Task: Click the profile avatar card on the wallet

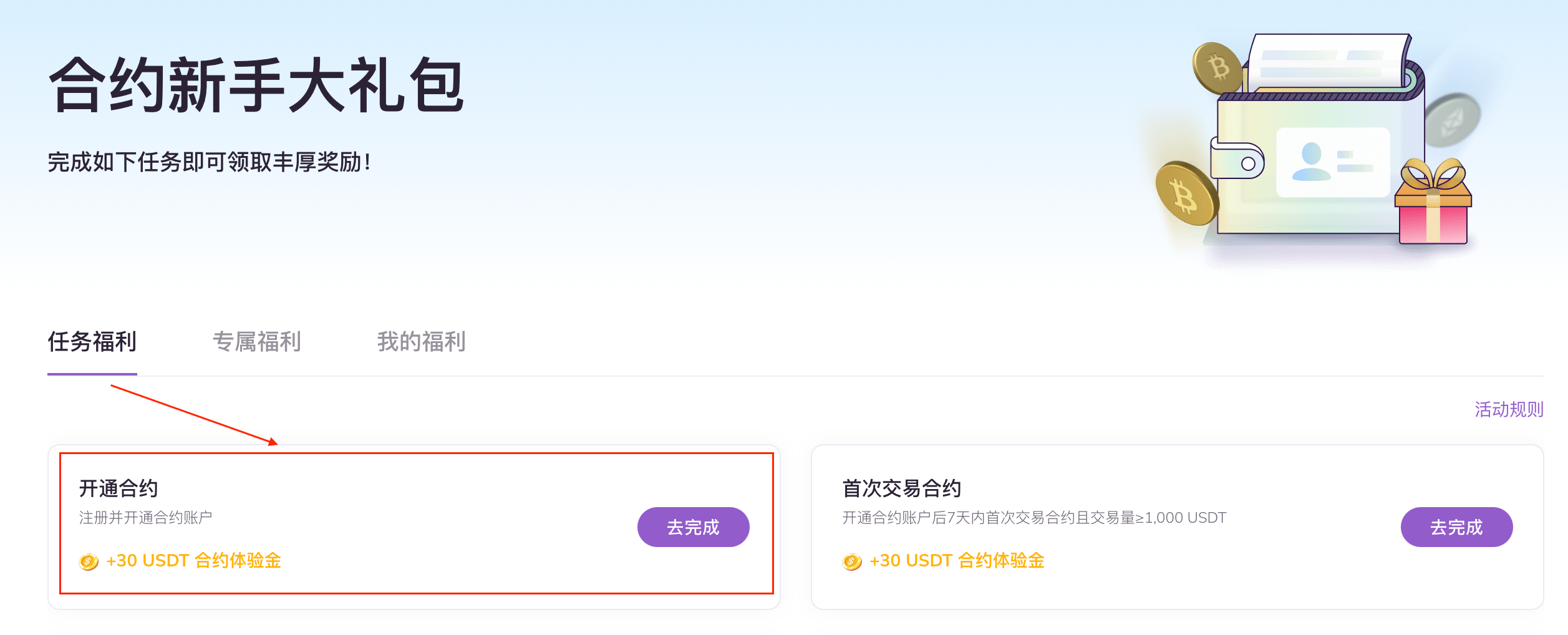Action: click(1333, 162)
